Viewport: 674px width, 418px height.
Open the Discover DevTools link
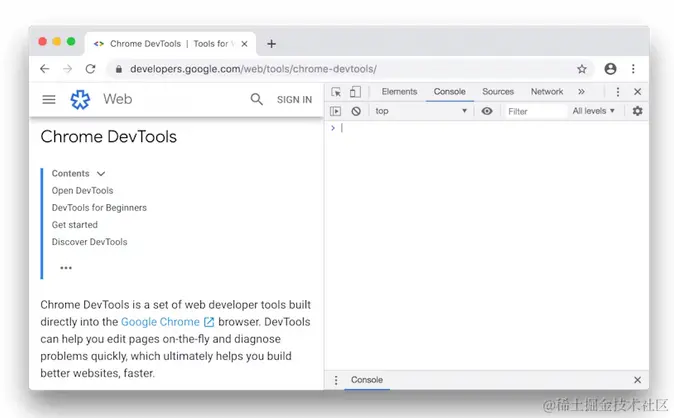point(89,242)
